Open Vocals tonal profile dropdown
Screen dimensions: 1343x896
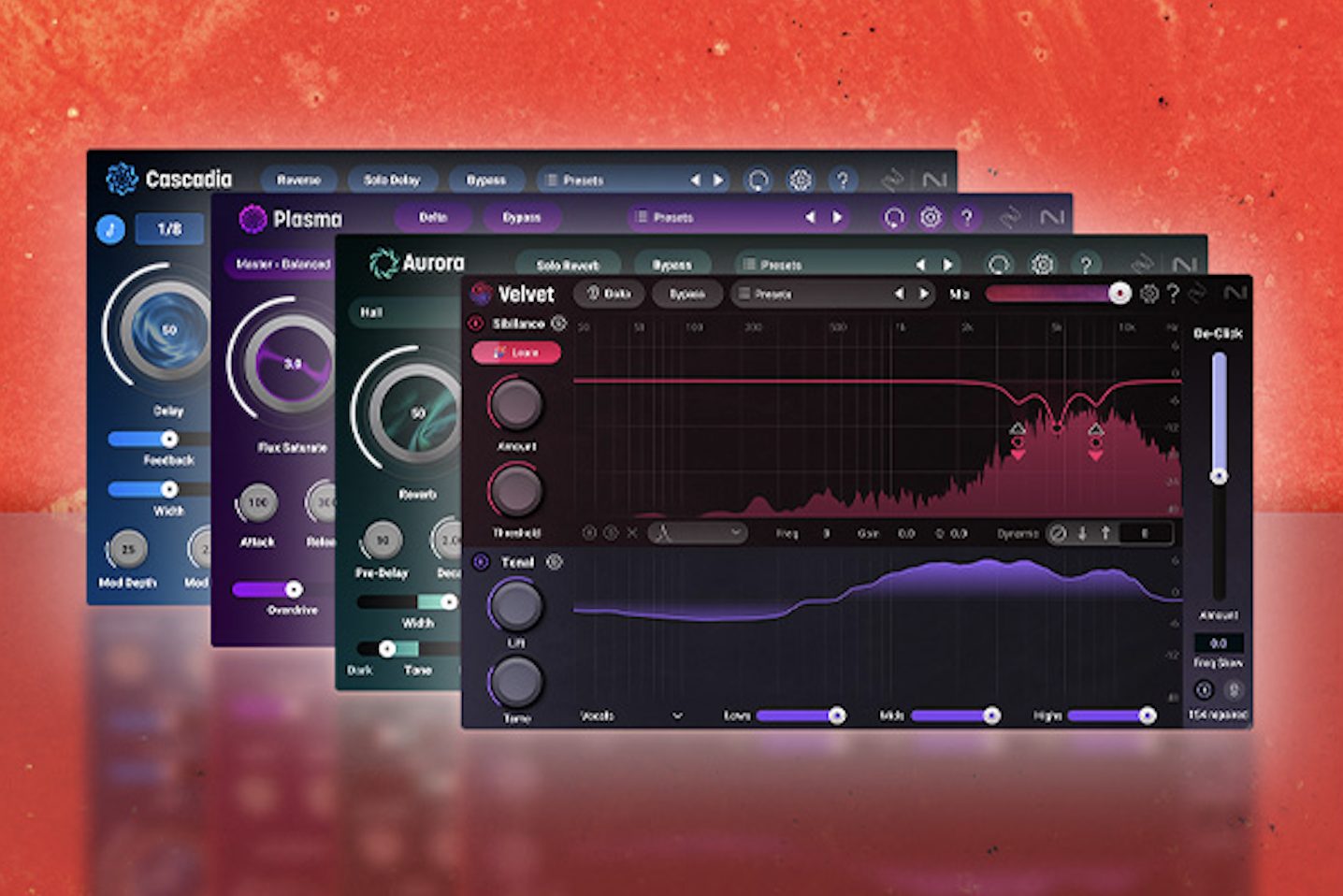pyautogui.click(x=632, y=715)
